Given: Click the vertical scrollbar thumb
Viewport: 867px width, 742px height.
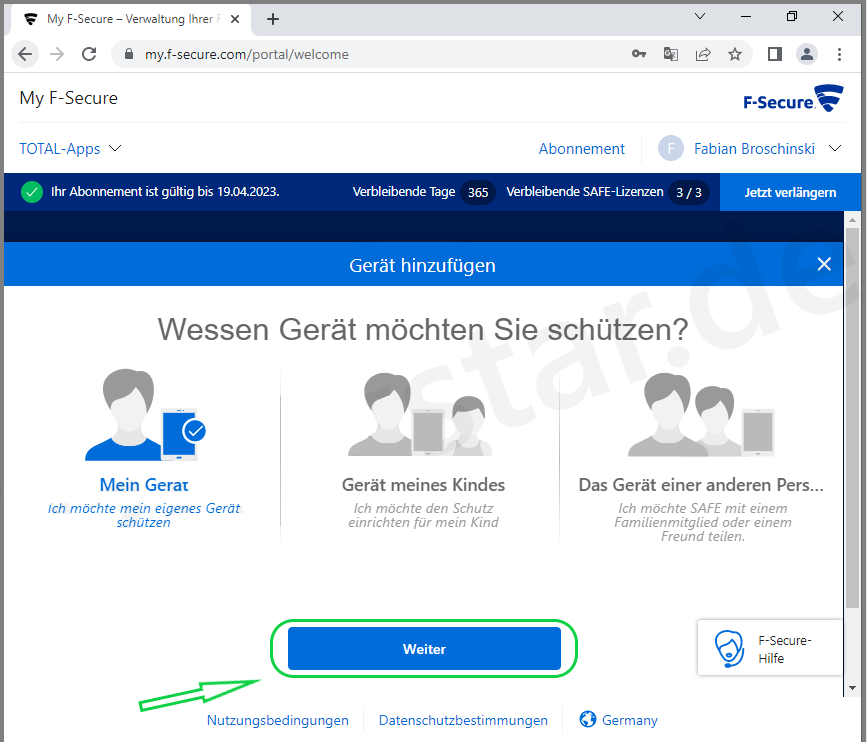Looking at the screenshot, I should click(x=852, y=417).
